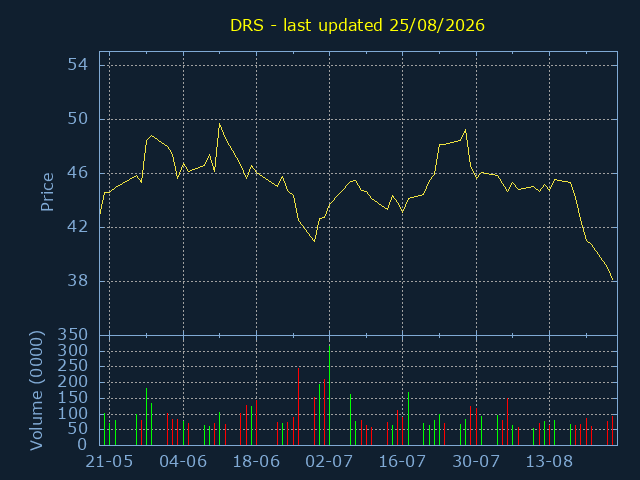The width and height of the screenshot is (640, 480).
Task: Click the 42 price axis label
Action: tap(78, 227)
